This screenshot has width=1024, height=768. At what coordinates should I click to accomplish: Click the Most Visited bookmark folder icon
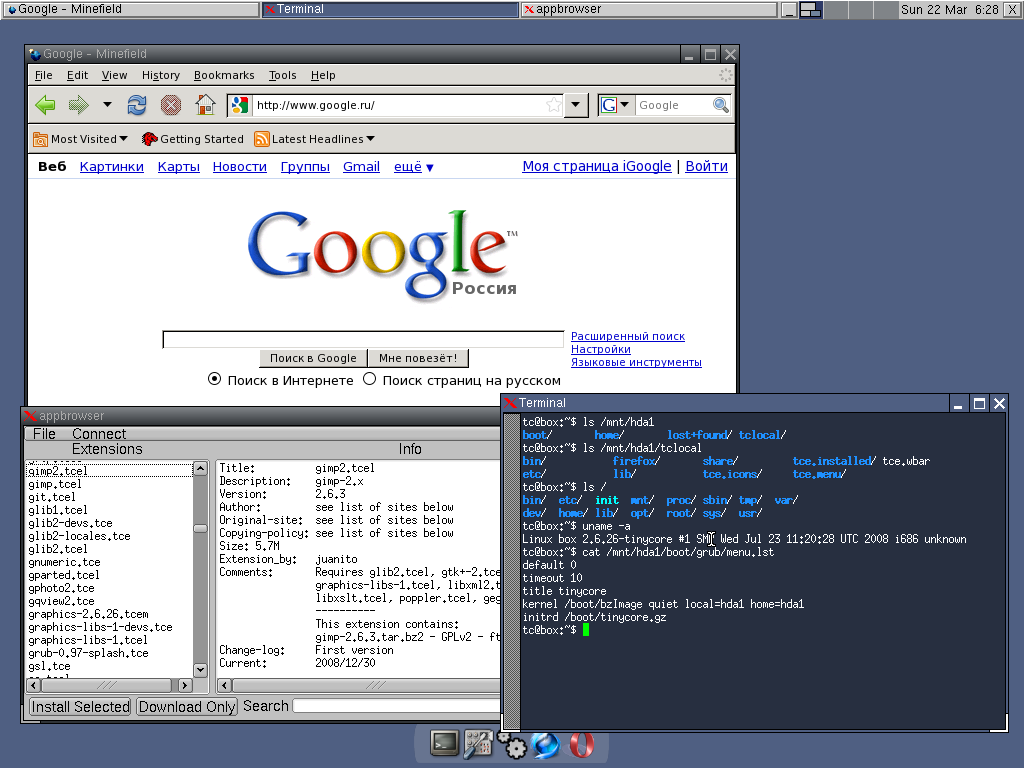point(40,139)
